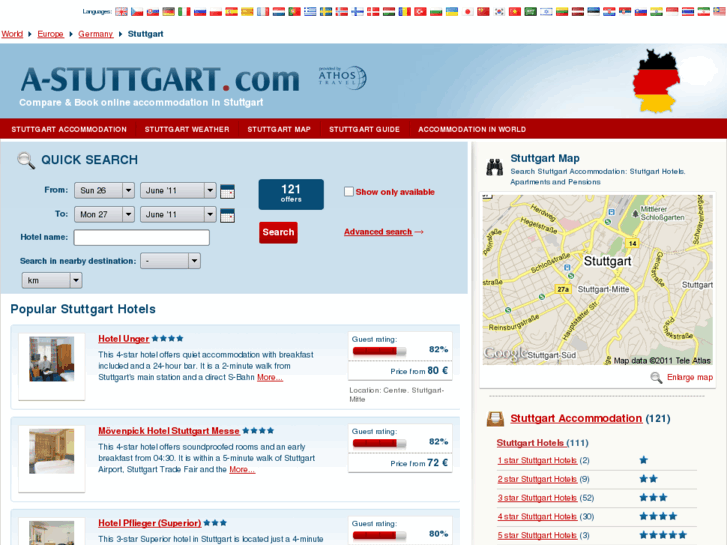Open Accommodation in World menu item
This screenshot has width=727, height=545.
pyautogui.click(x=472, y=129)
